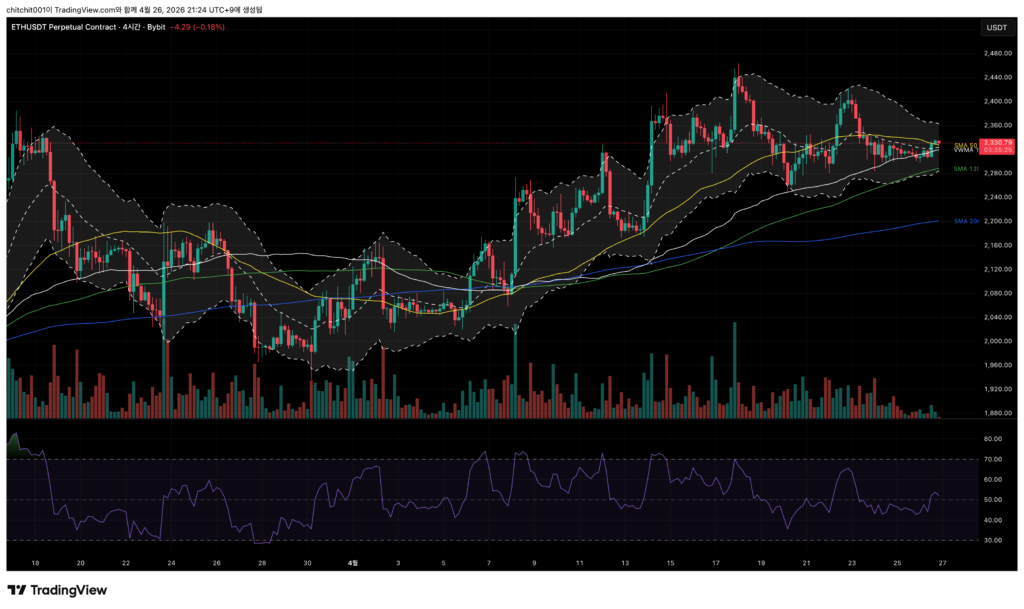
Task: Click the RSI 50.00 scale label
Action: (x=993, y=499)
